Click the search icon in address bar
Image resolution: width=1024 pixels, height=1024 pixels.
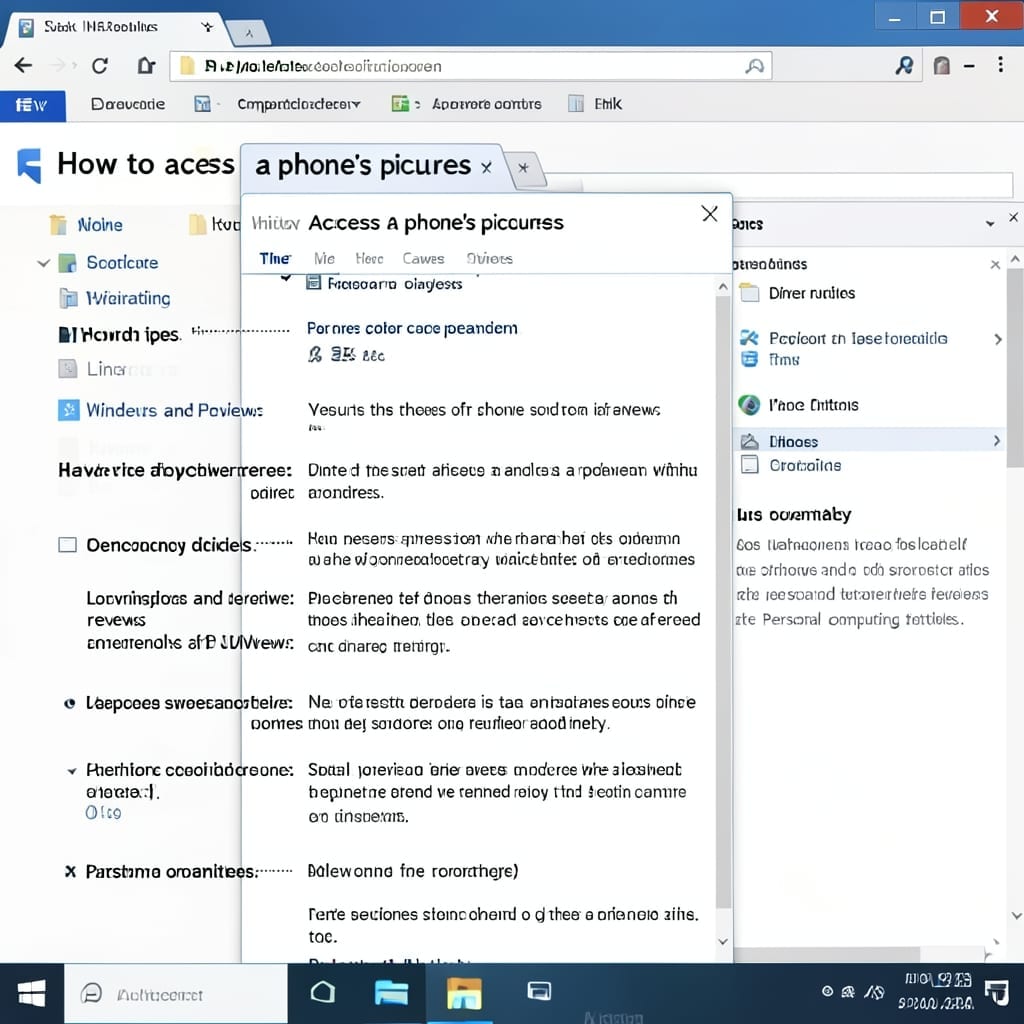[754, 66]
